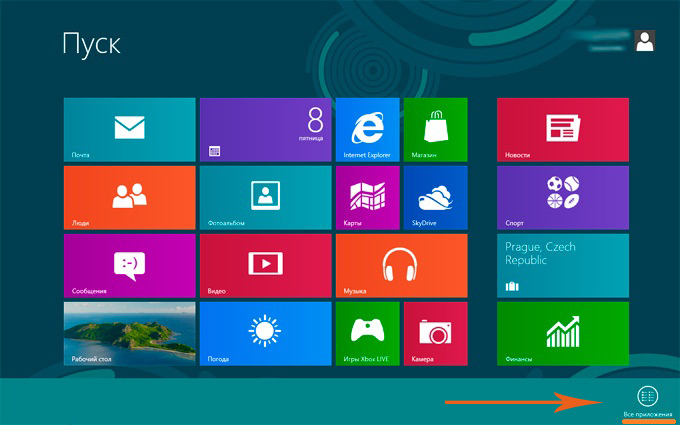Click the Все приложения all apps button
The height and width of the screenshot is (425, 680).
pyautogui.click(x=647, y=402)
